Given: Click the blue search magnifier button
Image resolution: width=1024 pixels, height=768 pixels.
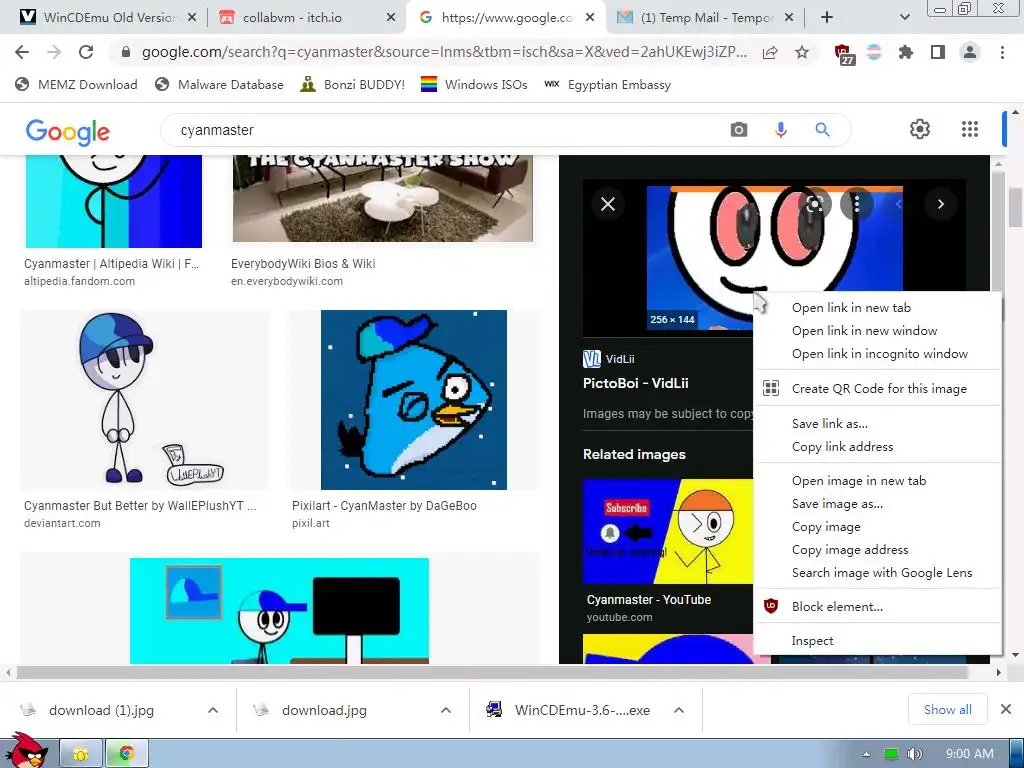Looking at the screenshot, I should 822,130.
